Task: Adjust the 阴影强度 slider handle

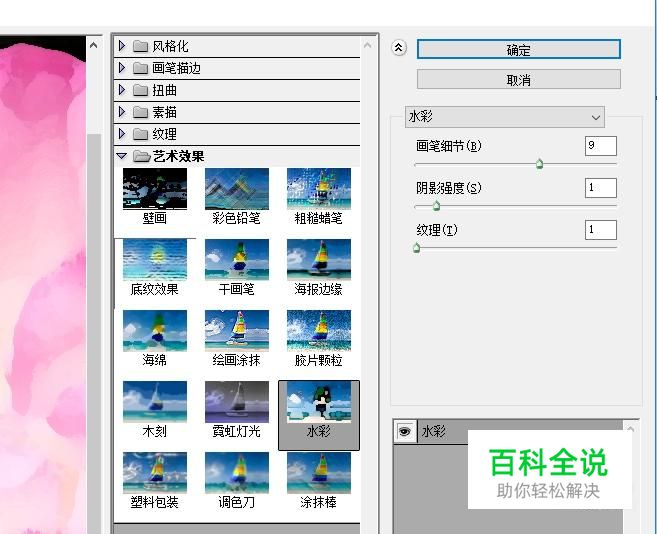Action: point(436,205)
